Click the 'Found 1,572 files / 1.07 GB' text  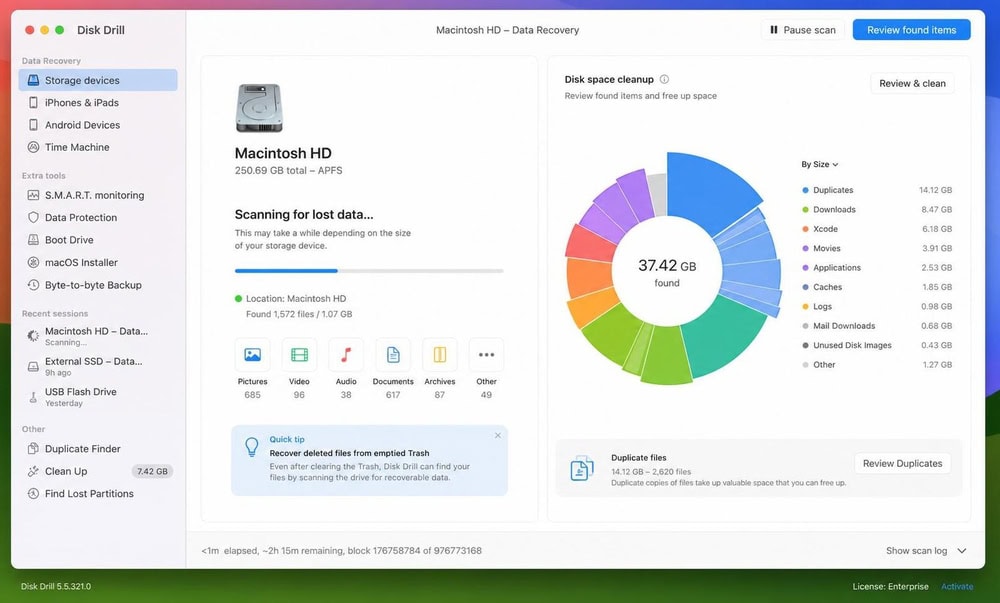299,314
